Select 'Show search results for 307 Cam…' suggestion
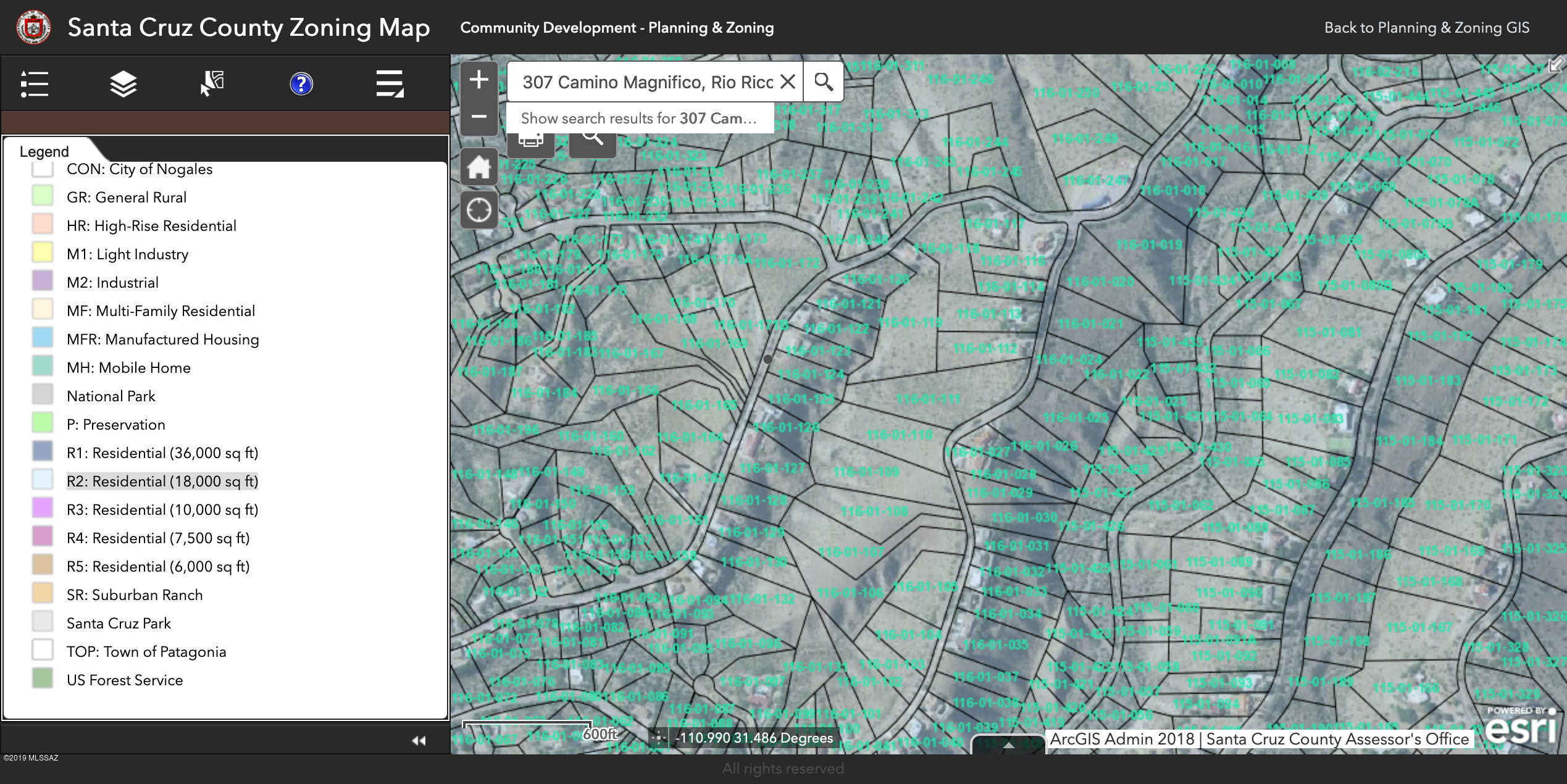1567x784 pixels. [x=639, y=118]
